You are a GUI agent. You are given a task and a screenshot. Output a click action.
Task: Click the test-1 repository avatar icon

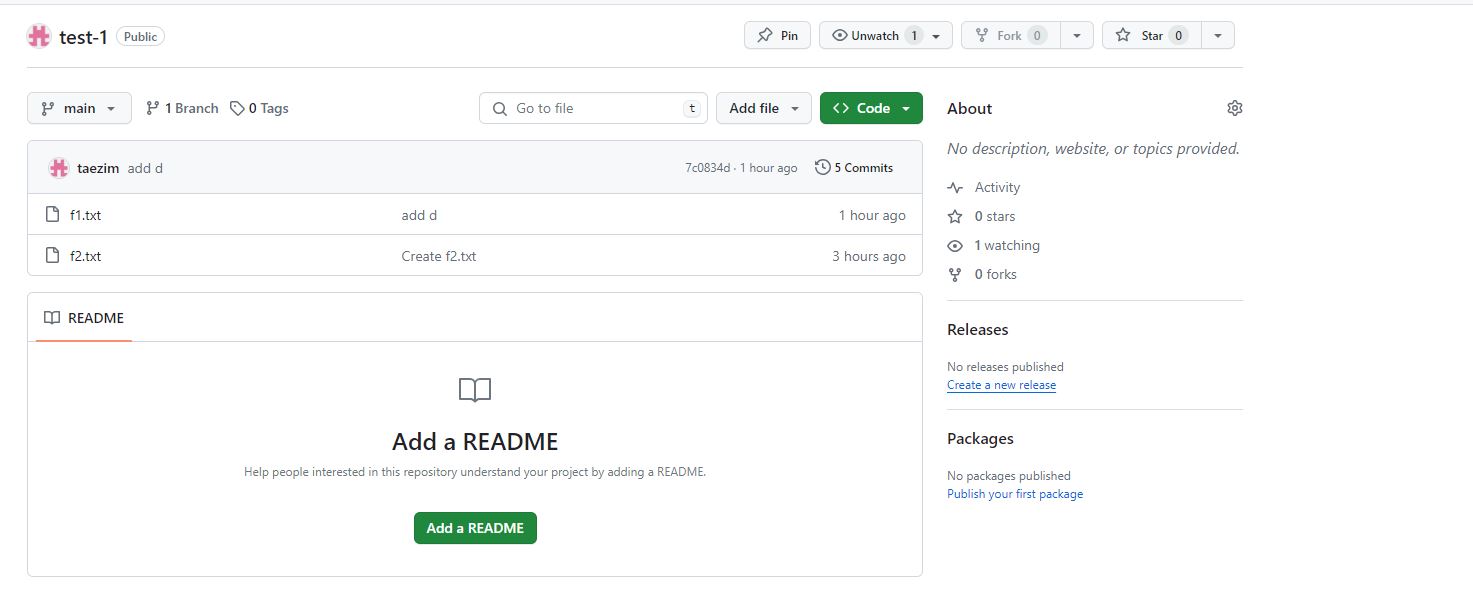coord(39,36)
